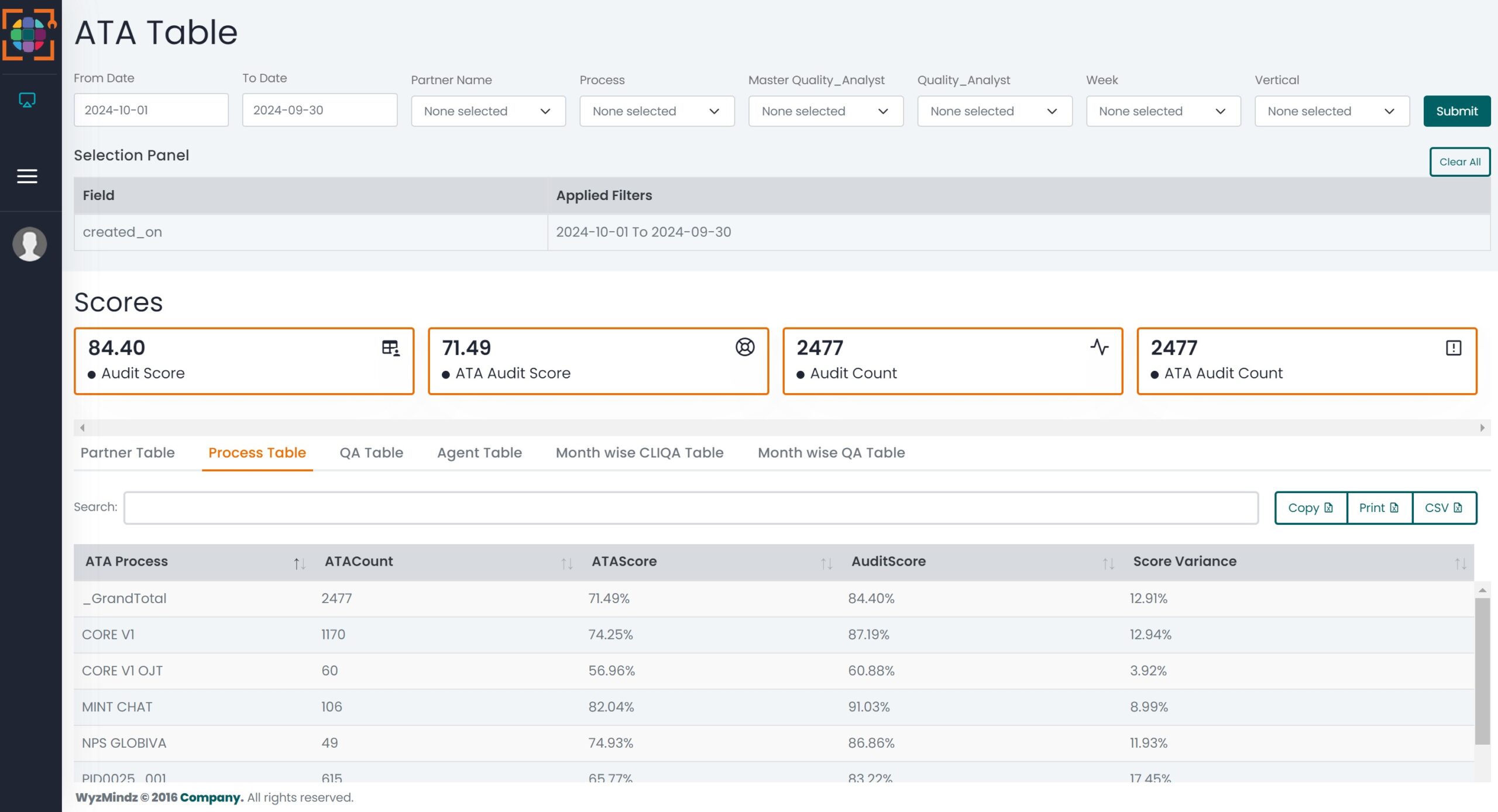The height and width of the screenshot is (812, 1498).
Task: Expand the Partner Name dropdown
Action: [x=488, y=111]
